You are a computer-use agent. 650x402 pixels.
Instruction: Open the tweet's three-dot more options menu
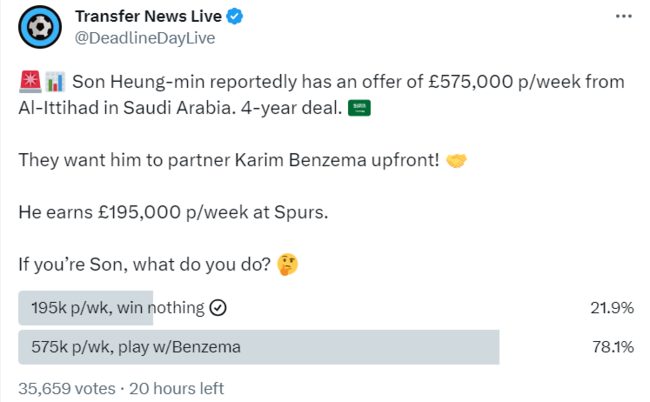coord(623,17)
